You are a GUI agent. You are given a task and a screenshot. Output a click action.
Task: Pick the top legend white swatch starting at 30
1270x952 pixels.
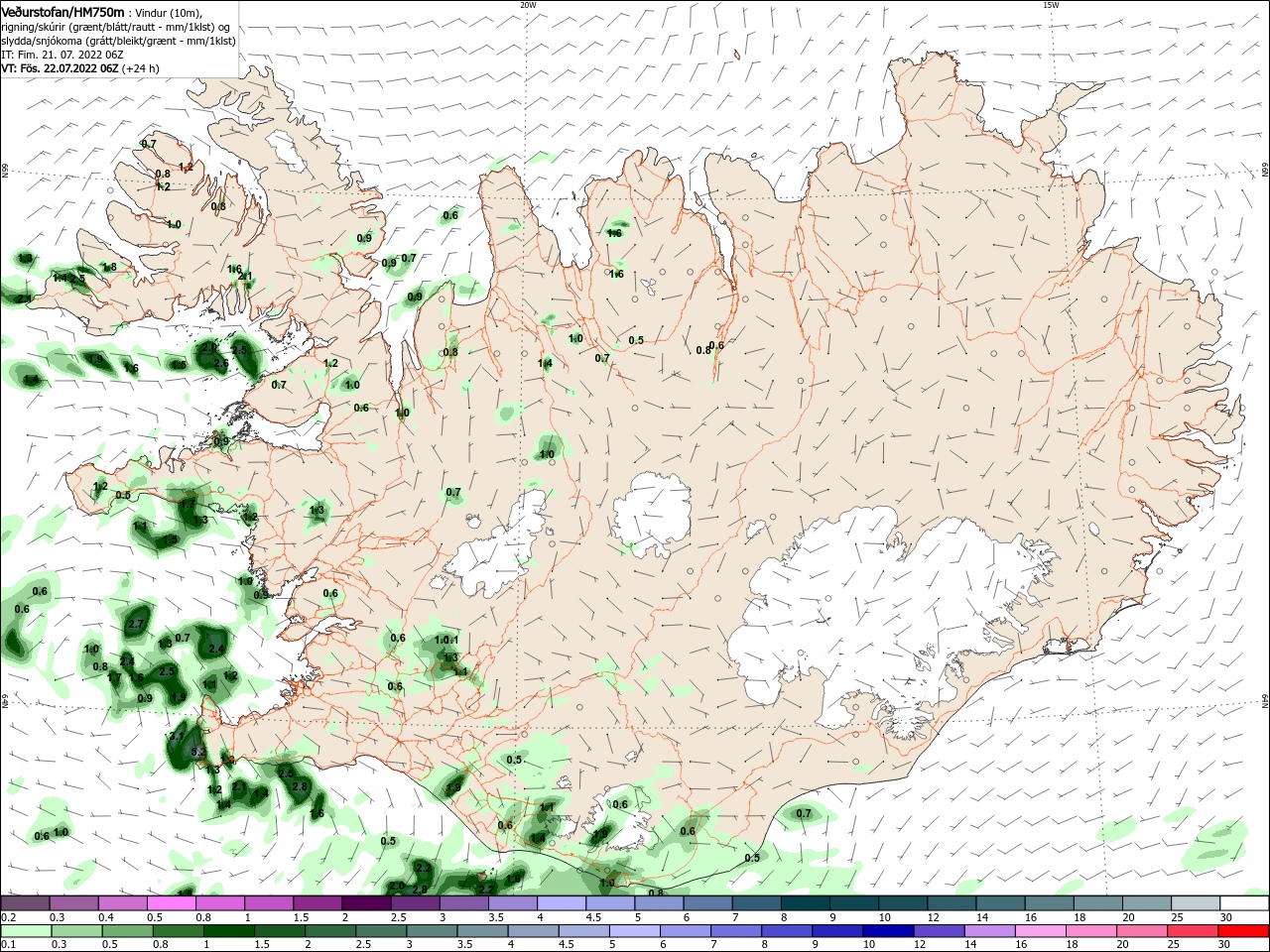[x=1243, y=903]
